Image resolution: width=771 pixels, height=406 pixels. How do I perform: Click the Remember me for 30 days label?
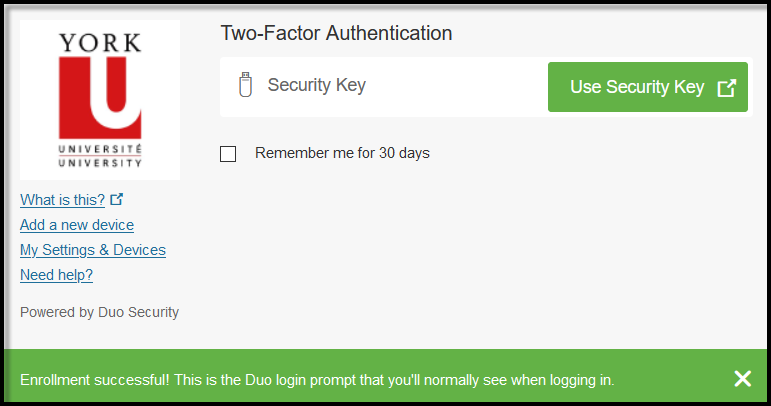tap(342, 153)
